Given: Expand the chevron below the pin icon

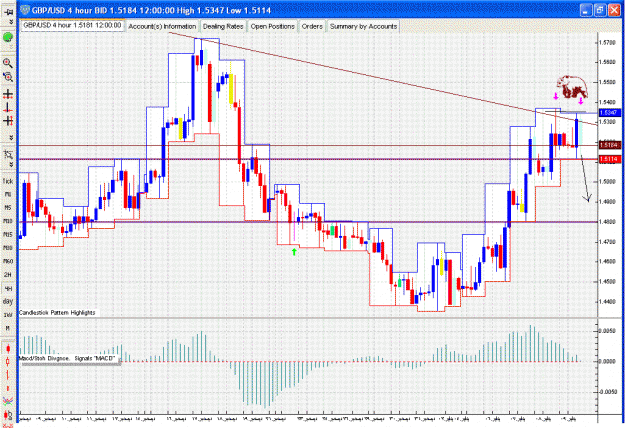Looking at the screenshot, I should click(11, 22).
